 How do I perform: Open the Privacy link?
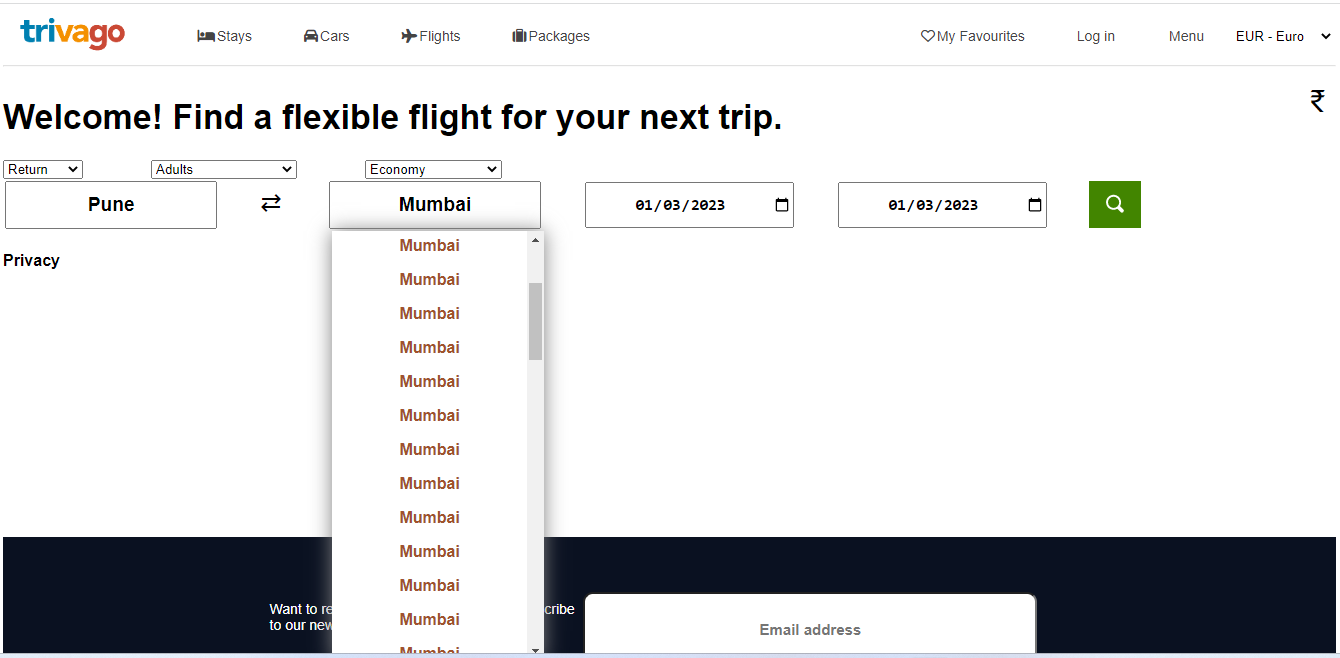31,260
